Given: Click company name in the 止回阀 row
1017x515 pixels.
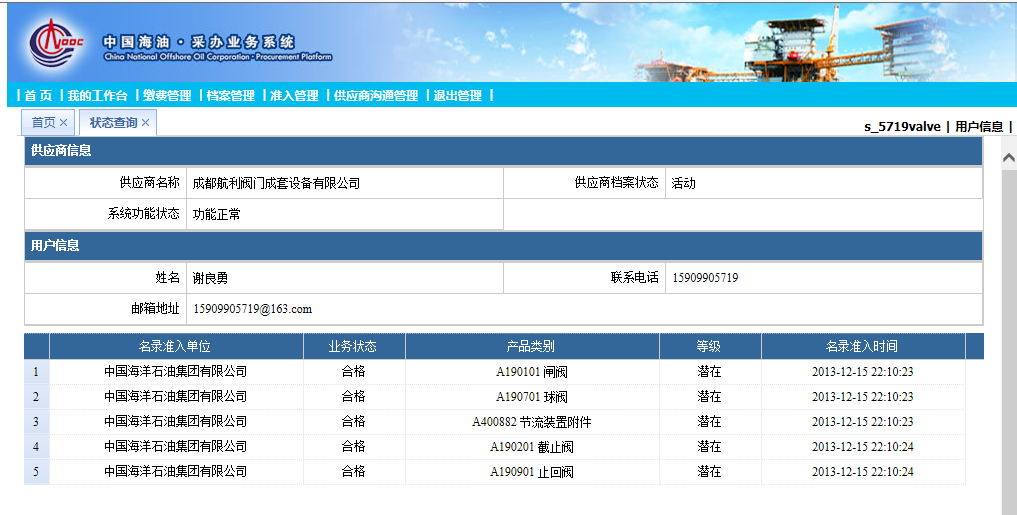Looking at the screenshot, I should tap(176, 472).
